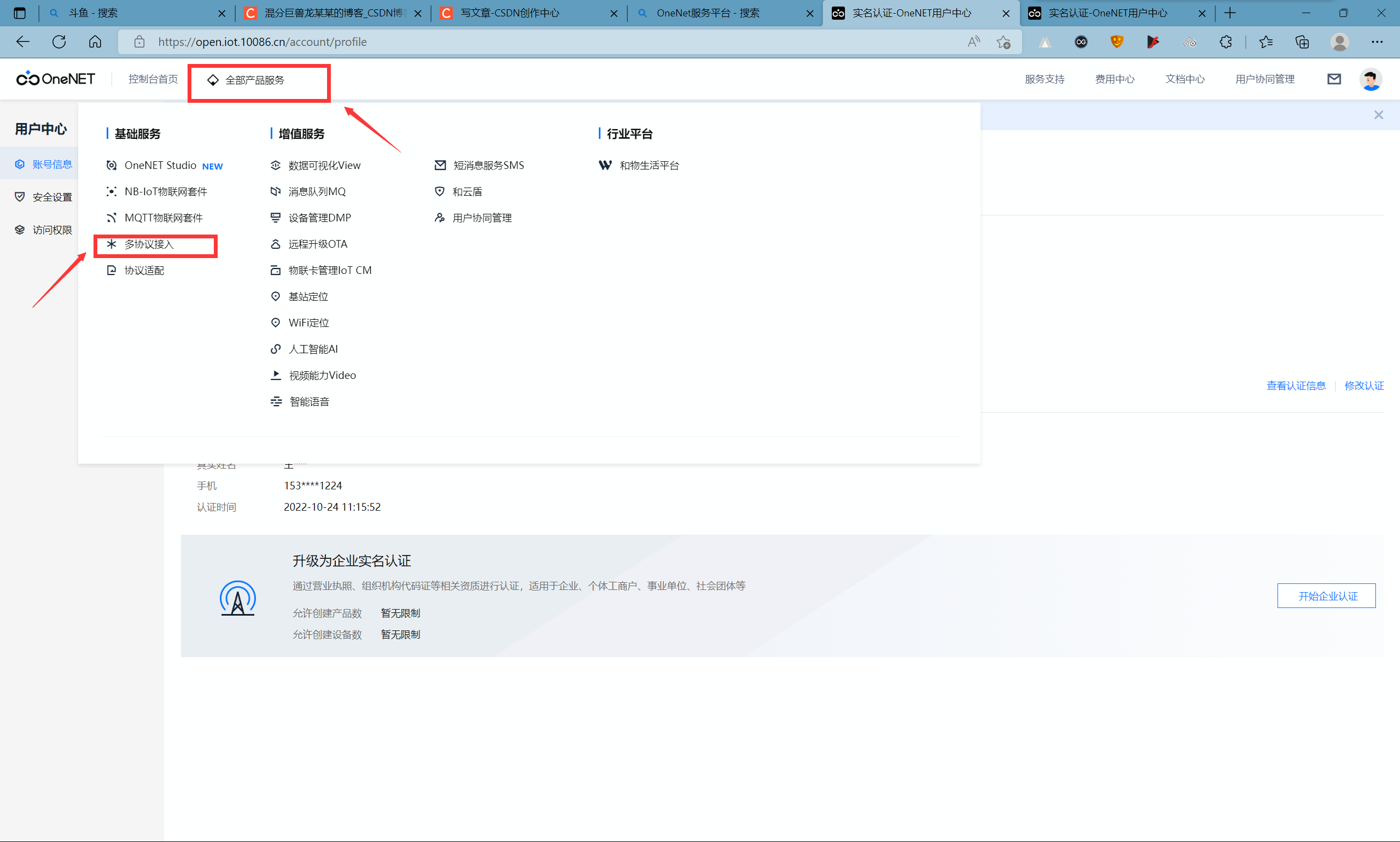Click browser refresh icon

pos(59,42)
